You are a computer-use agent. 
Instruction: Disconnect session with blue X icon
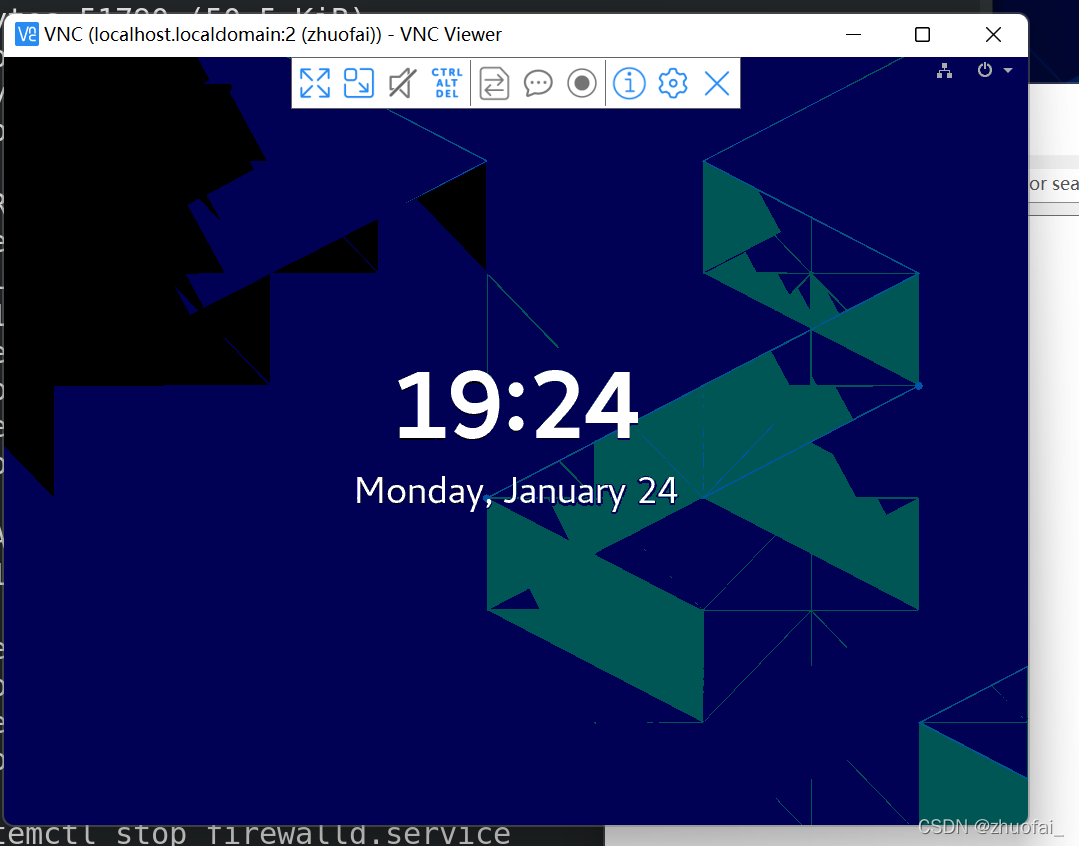click(x=717, y=83)
